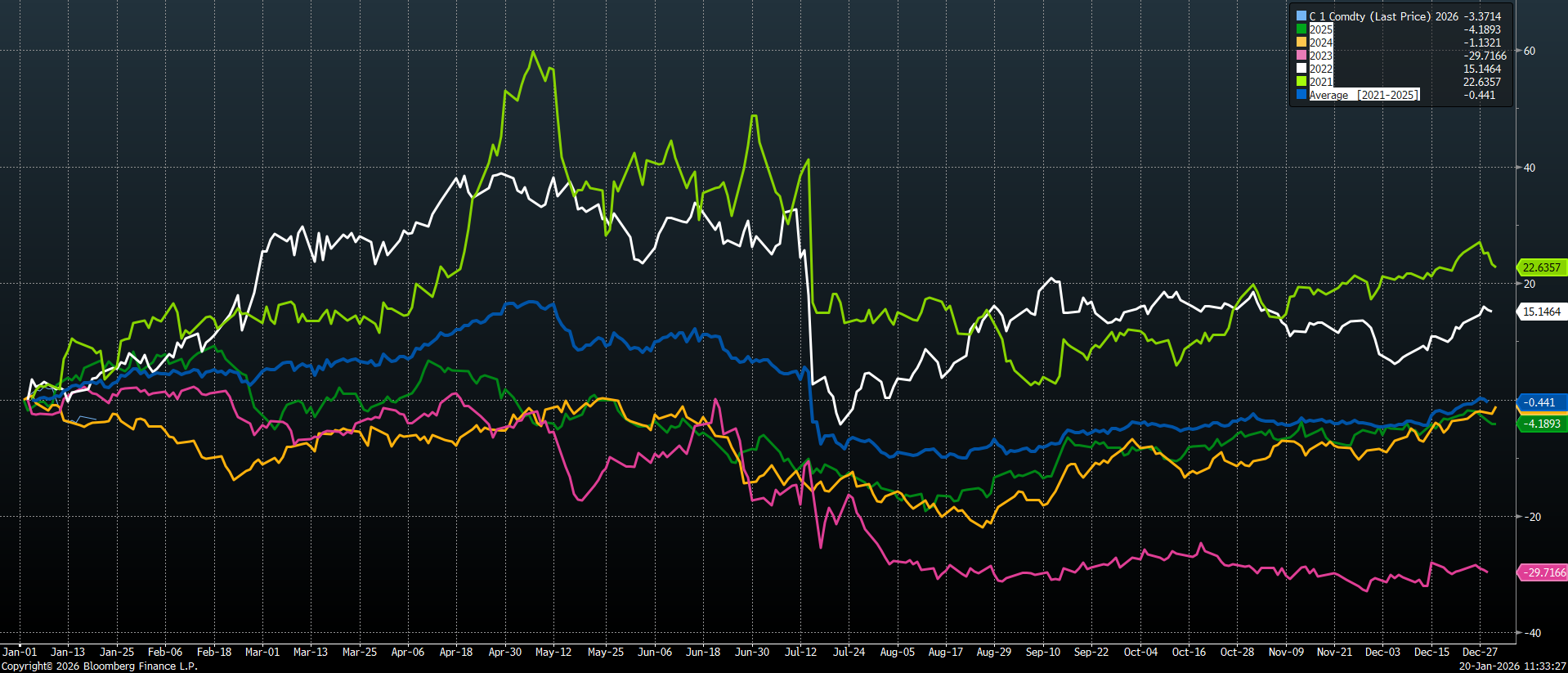This screenshot has height=673, width=1568.
Task: Click the Jul-12 date on the x-axis
Action: click(800, 652)
